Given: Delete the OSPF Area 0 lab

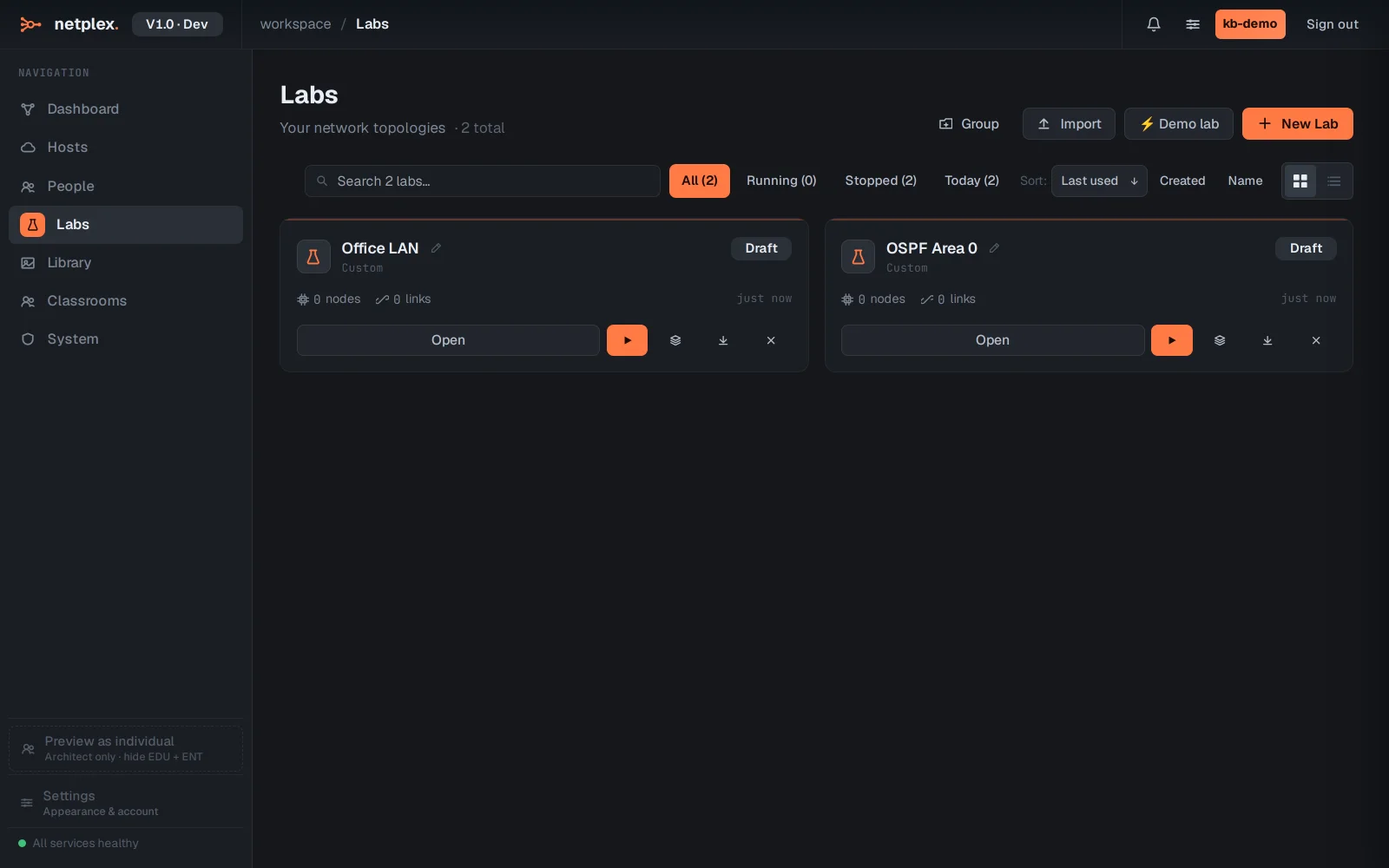Looking at the screenshot, I should point(1316,340).
